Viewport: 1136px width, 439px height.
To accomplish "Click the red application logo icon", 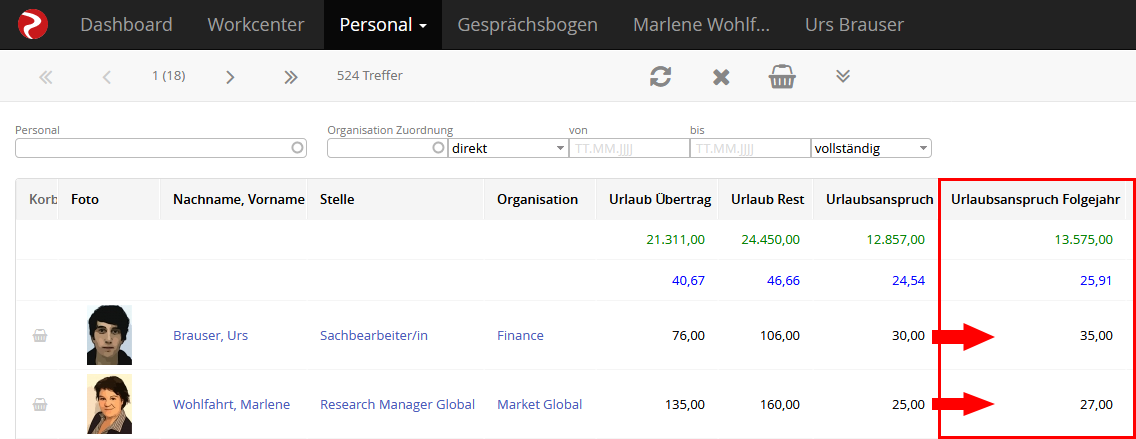I will point(33,25).
